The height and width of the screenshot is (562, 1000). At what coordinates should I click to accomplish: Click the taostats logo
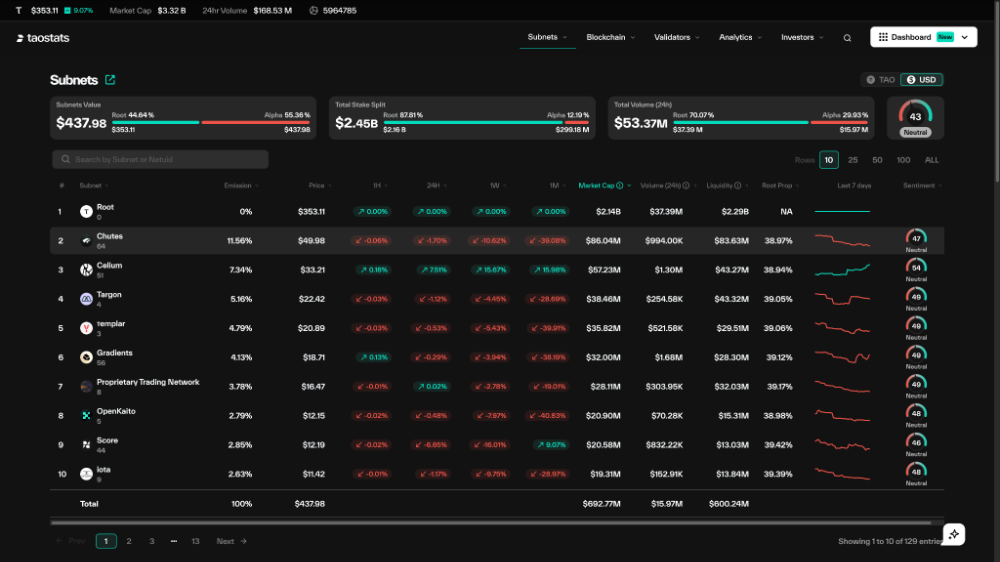[x=43, y=38]
